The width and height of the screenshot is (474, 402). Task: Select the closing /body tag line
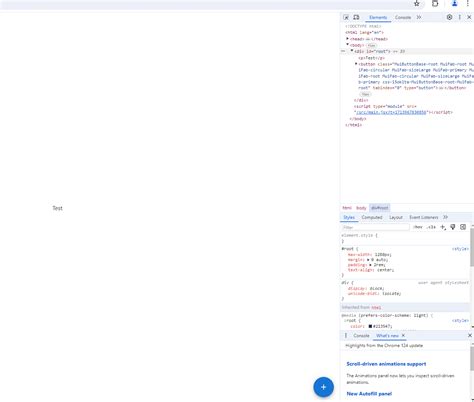(358, 119)
